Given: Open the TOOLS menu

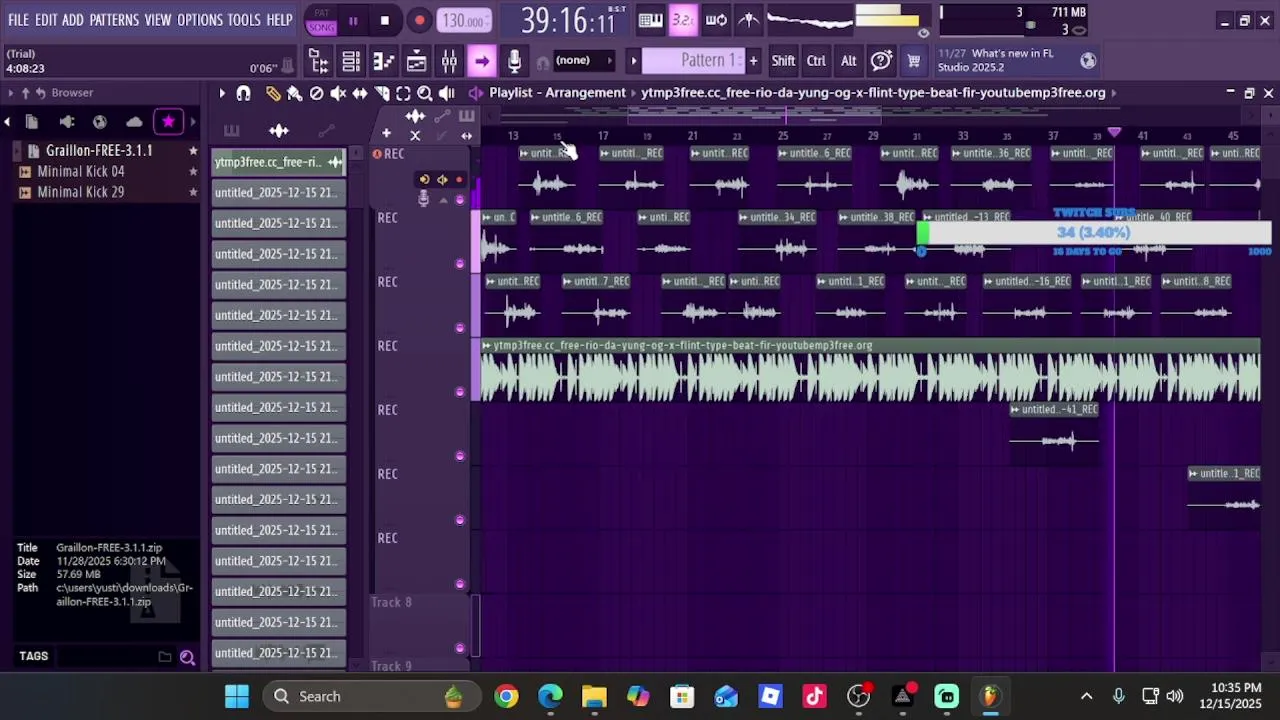Looking at the screenshot, I should pos(244,20).
